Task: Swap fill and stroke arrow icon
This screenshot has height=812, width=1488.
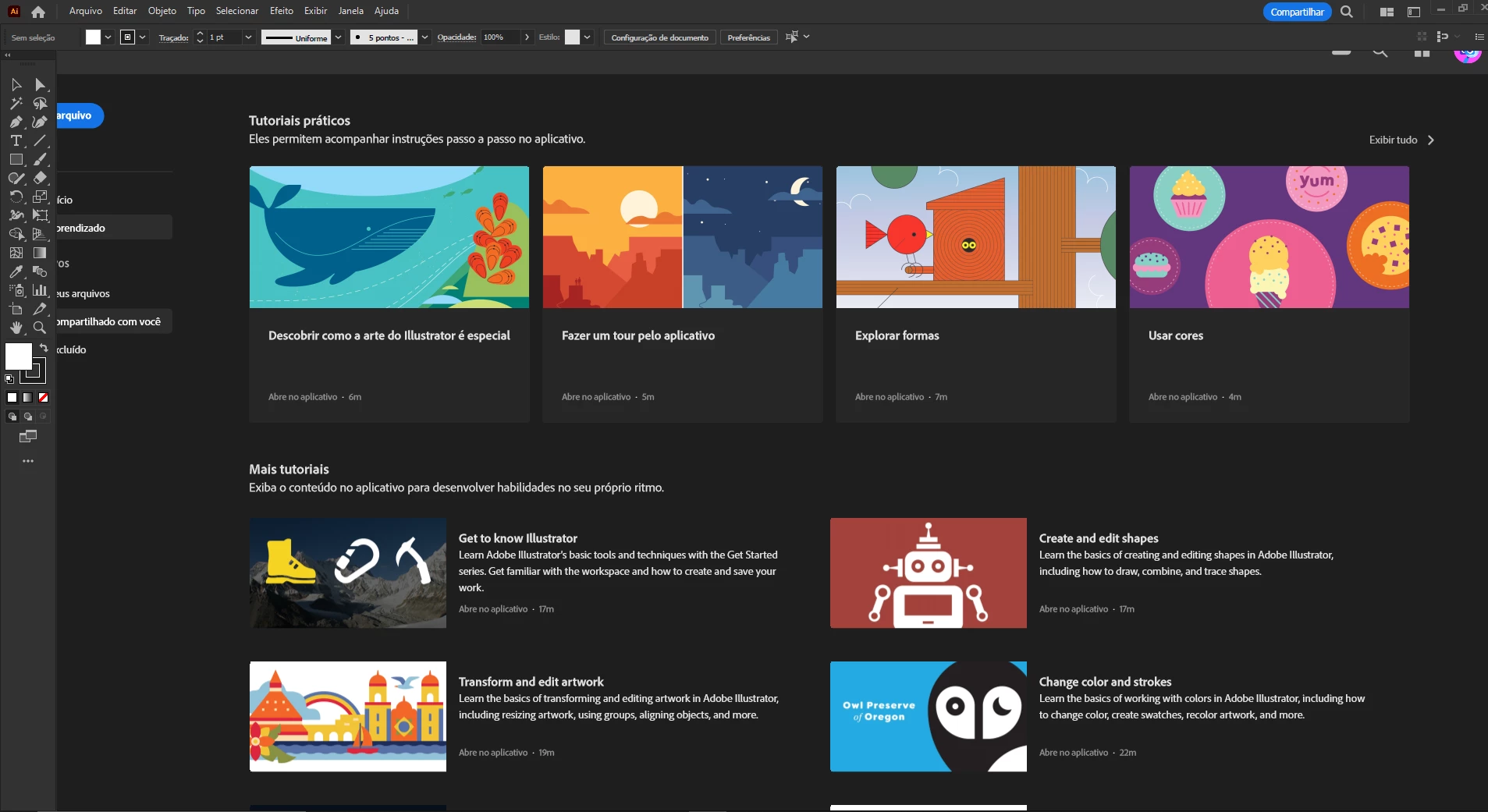Action: 44,348
